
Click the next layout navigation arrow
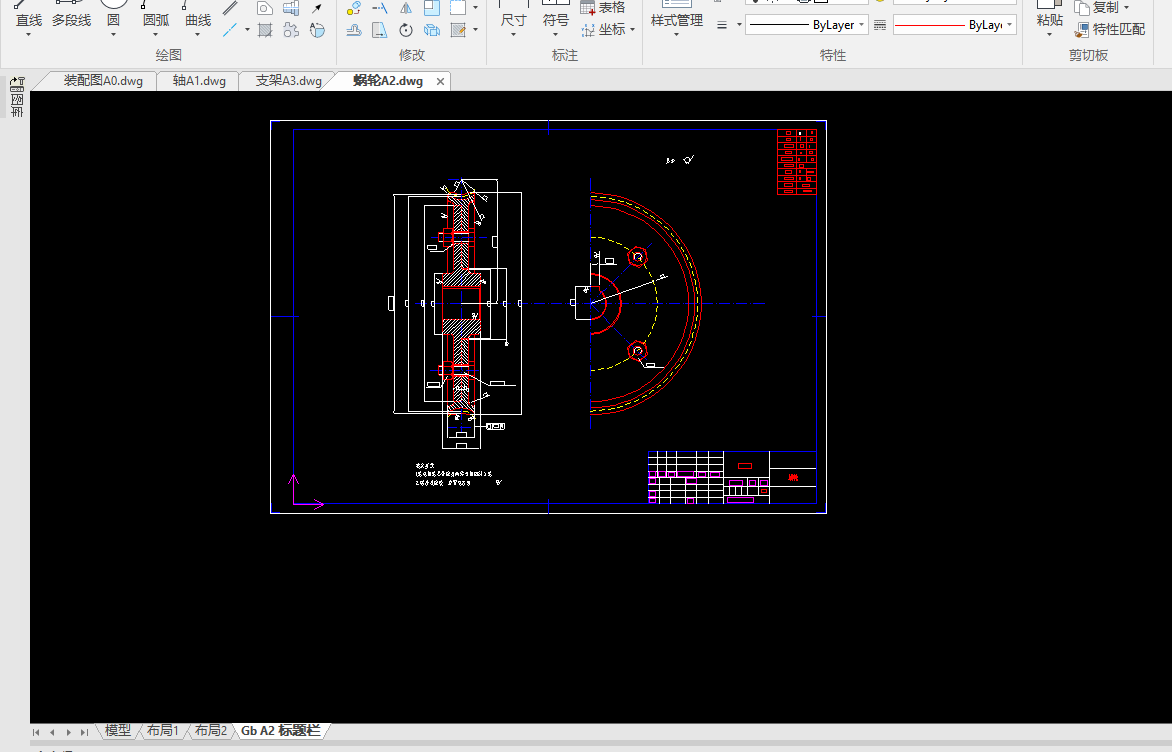click(x=68, y=732)
